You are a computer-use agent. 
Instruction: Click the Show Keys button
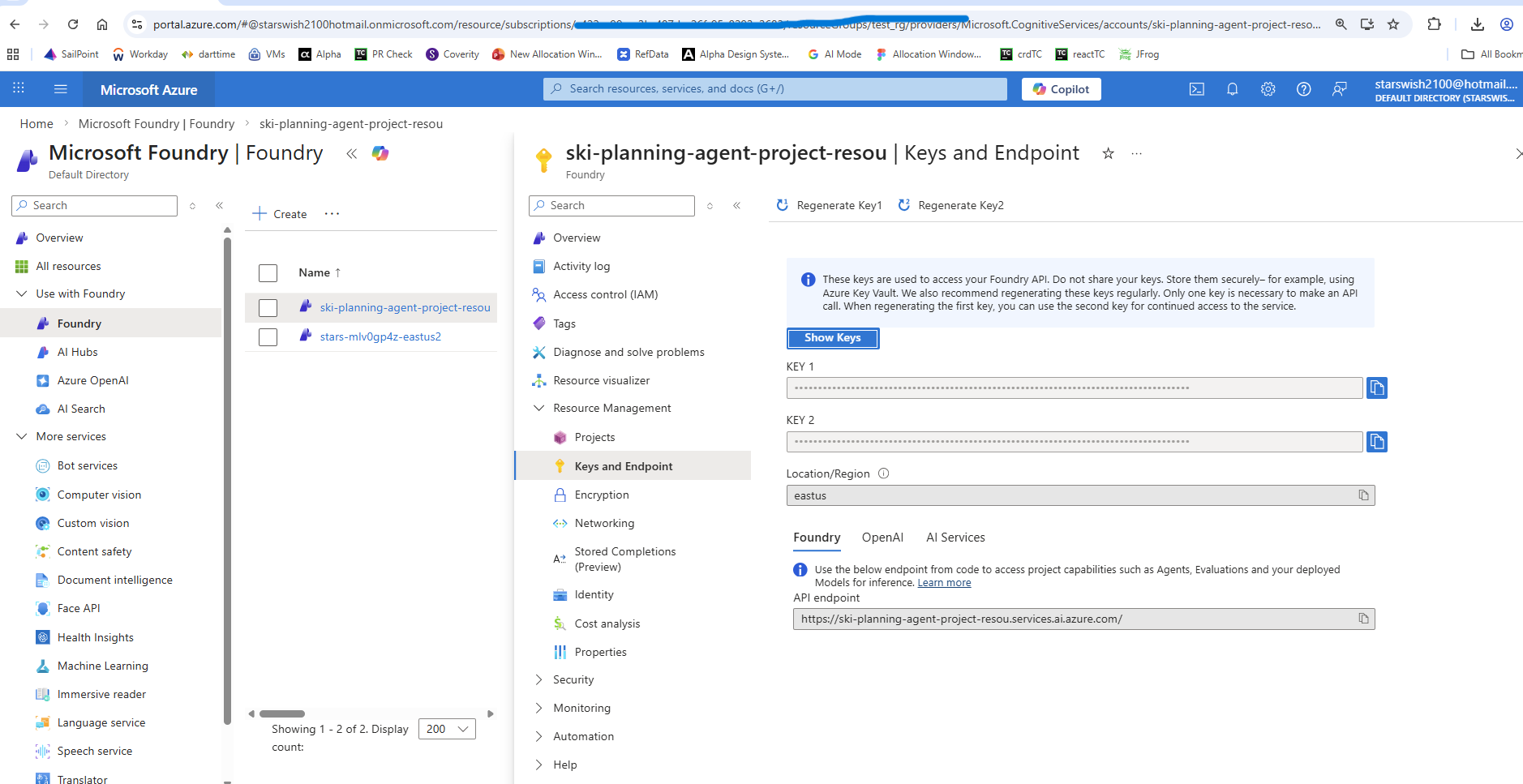click(833, 338)
